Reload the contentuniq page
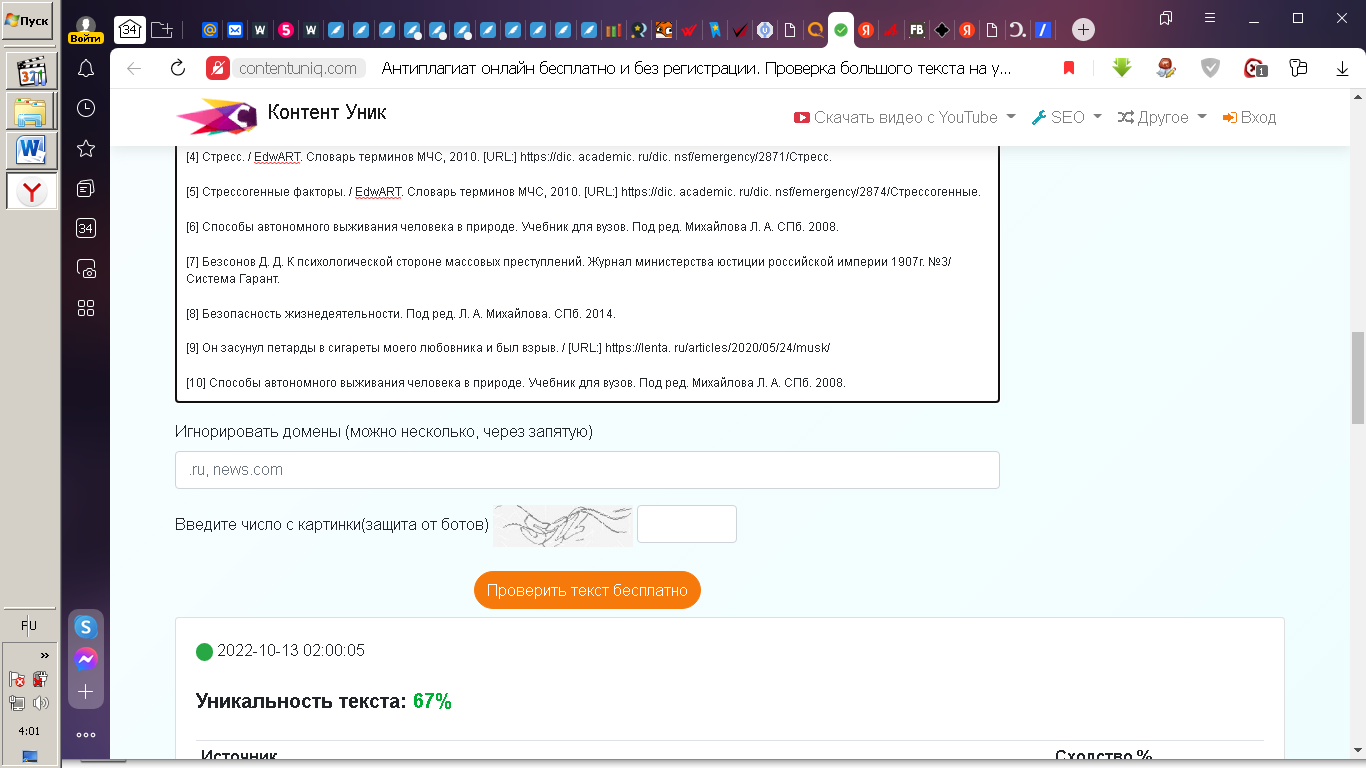The image size is (1366, 768). click(x=178, y=68)
